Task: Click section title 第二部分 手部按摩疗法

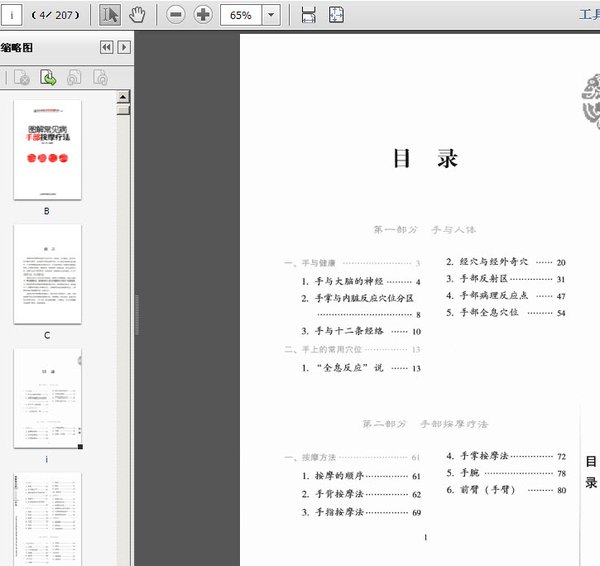Action: pos(425,424)
